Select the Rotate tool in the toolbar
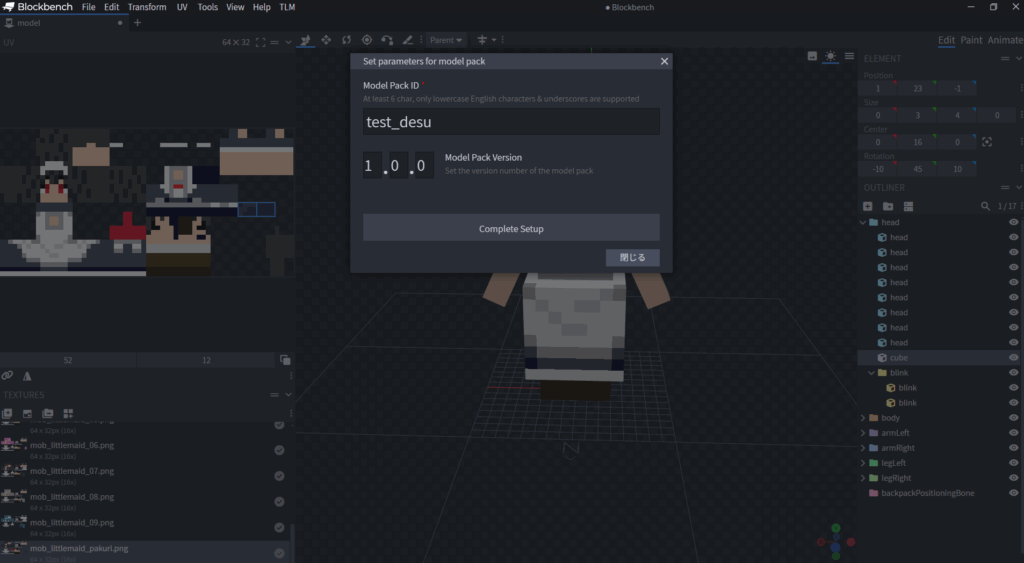1024x563 pixels. click(346, 40)
